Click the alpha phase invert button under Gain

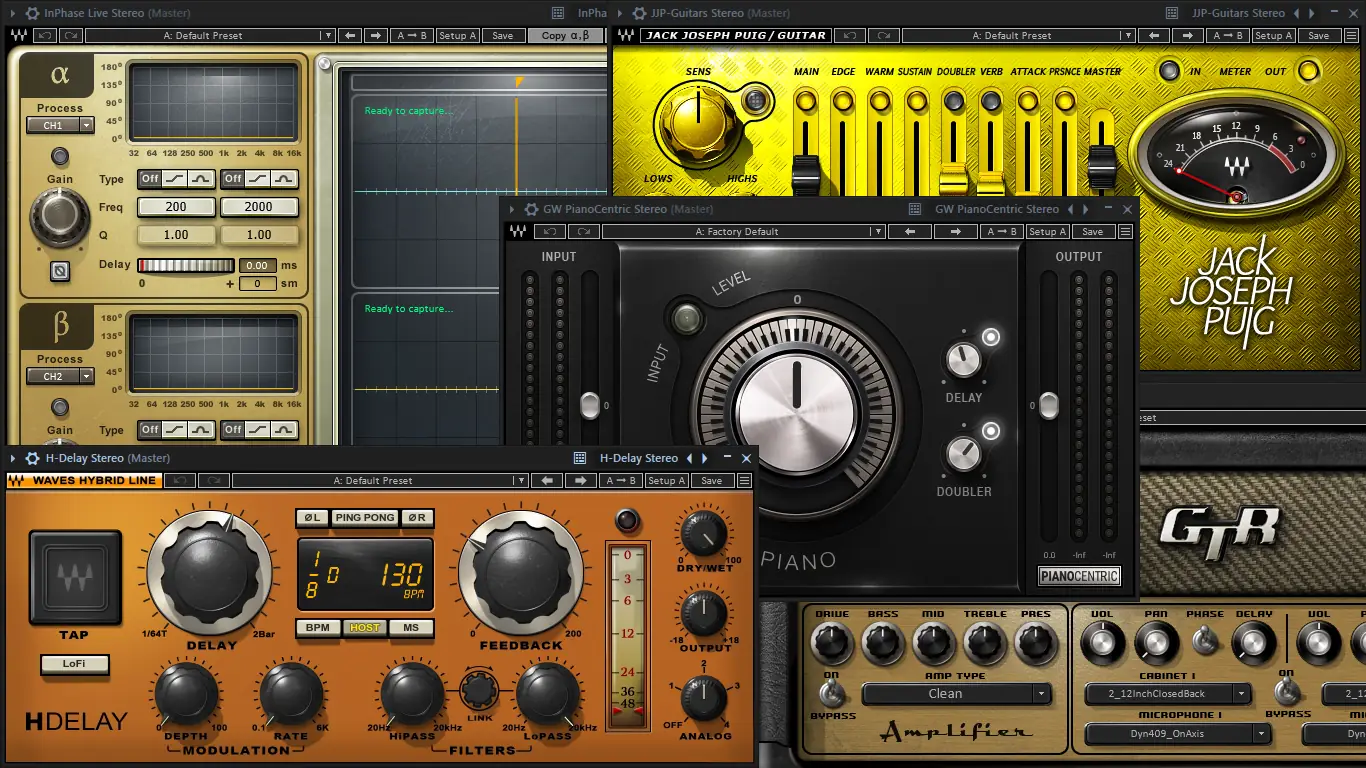coord(59,270)
